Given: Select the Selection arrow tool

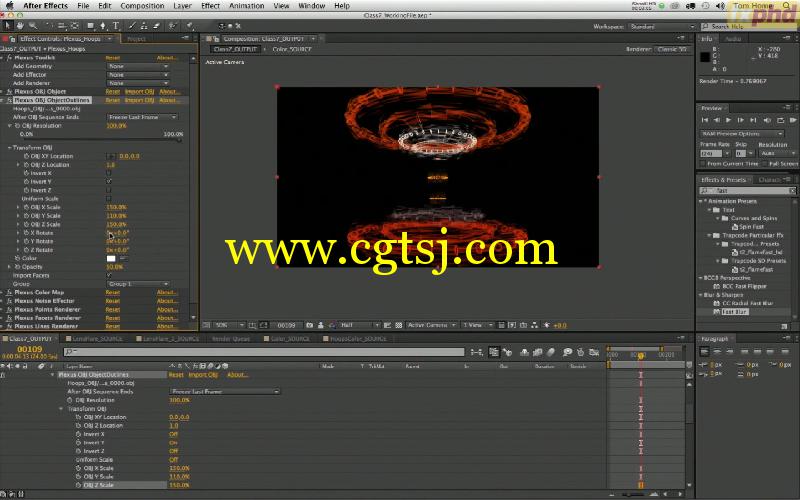Looking at the screenshot, I should (8, 26).
